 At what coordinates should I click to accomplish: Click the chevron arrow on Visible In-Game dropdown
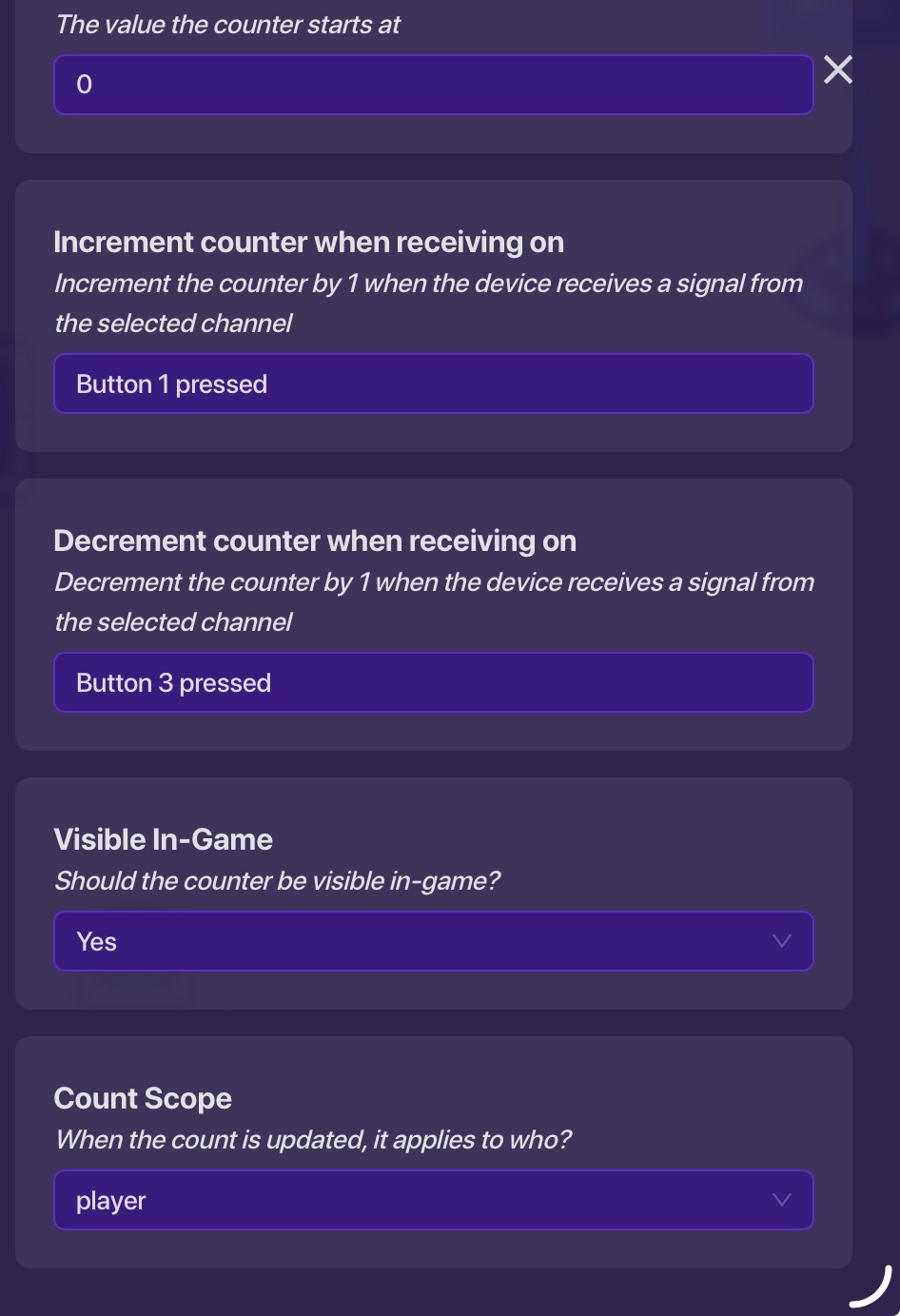782,941
